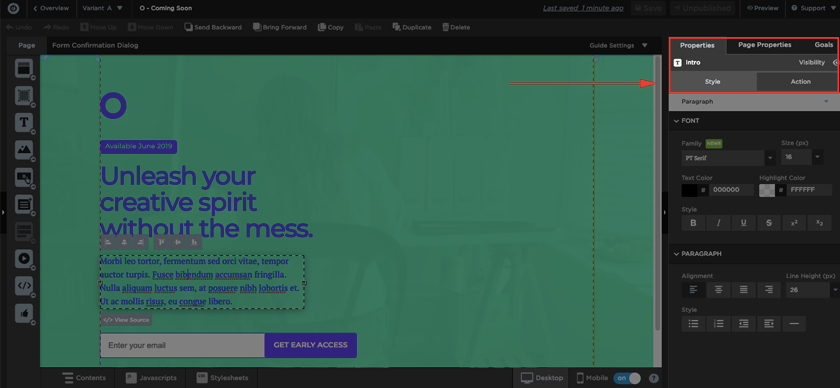Open help question mark icon
840x388 pixels.
pos(654,378)
